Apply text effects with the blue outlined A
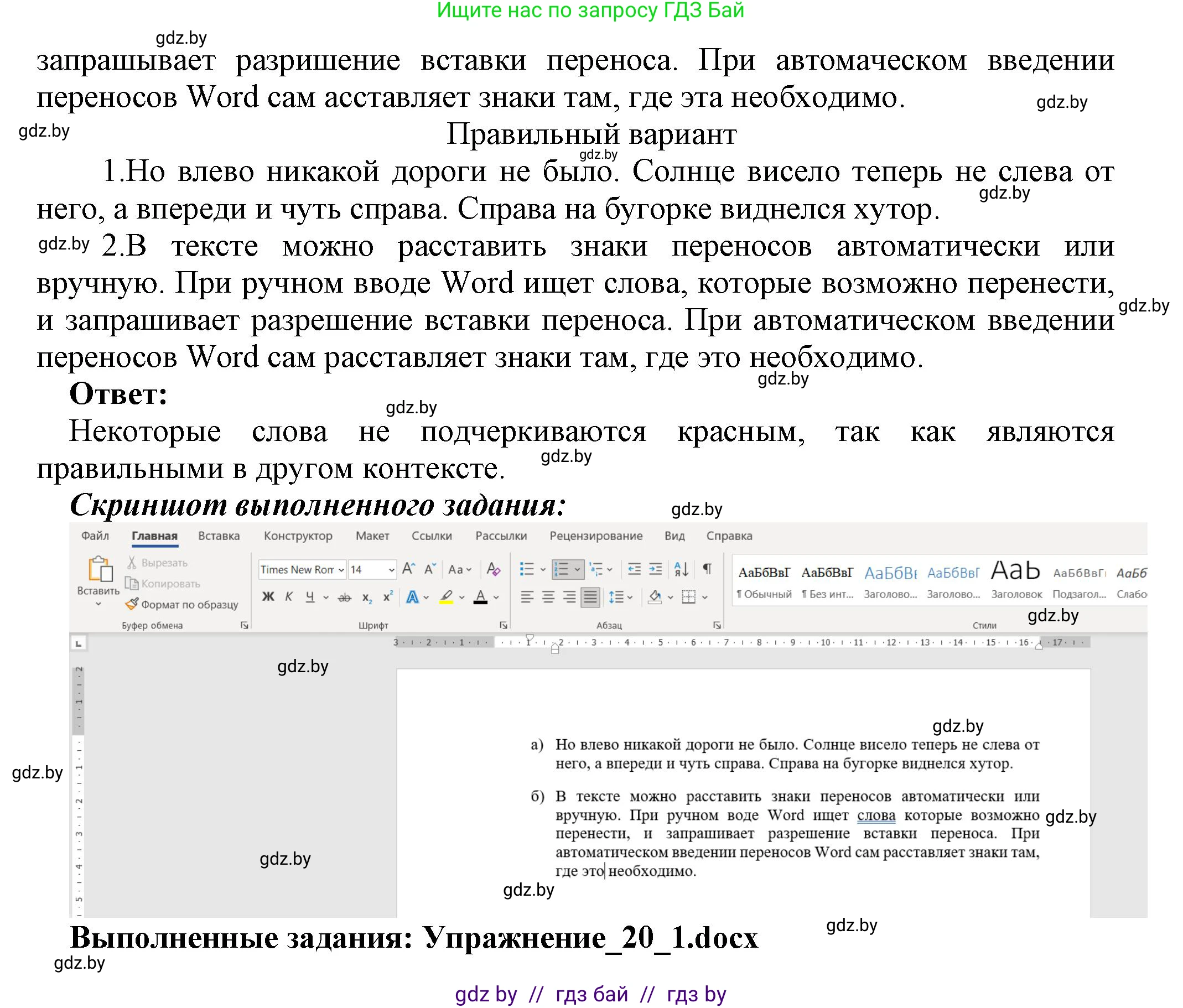 pyautogui.click(x=412, y=597)
